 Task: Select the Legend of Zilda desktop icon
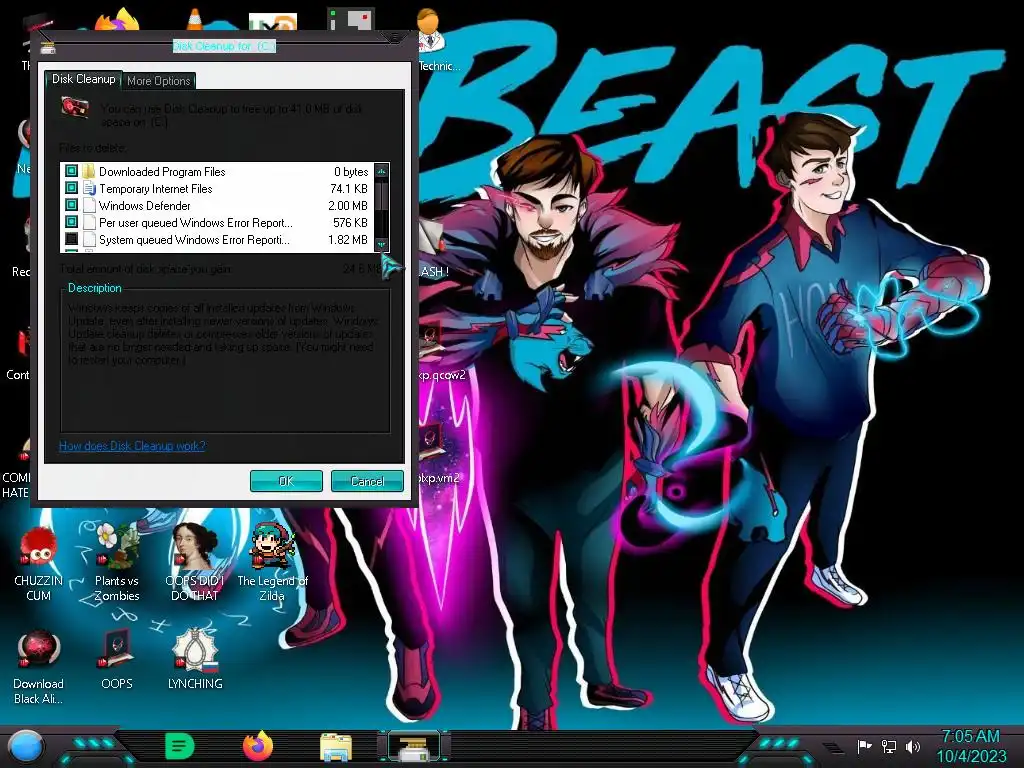coord(272,563)
